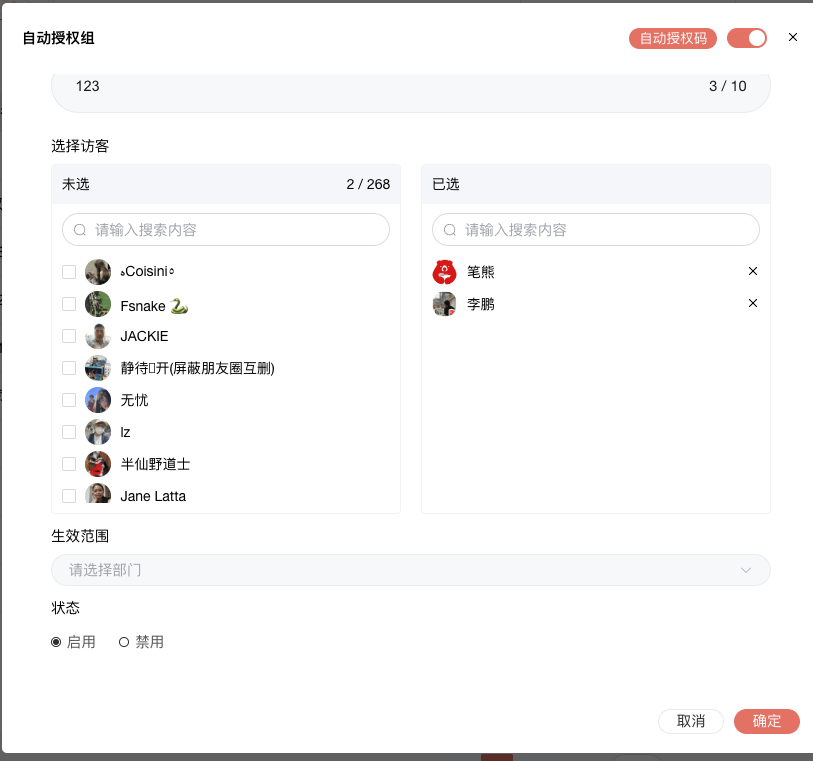The image size is (813, 761).
Task: Click ｡Coisini｡'s avatar picture
Action: (x=97, y=271)
